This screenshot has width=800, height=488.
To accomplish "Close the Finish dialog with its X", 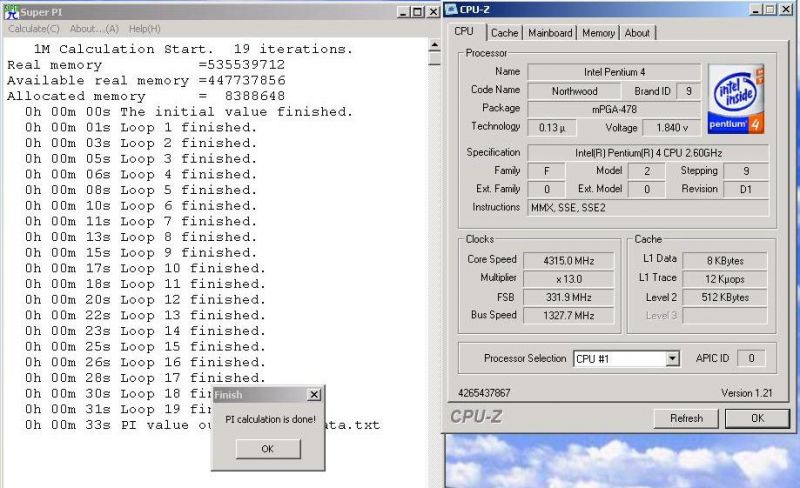I will click(314, 395).
